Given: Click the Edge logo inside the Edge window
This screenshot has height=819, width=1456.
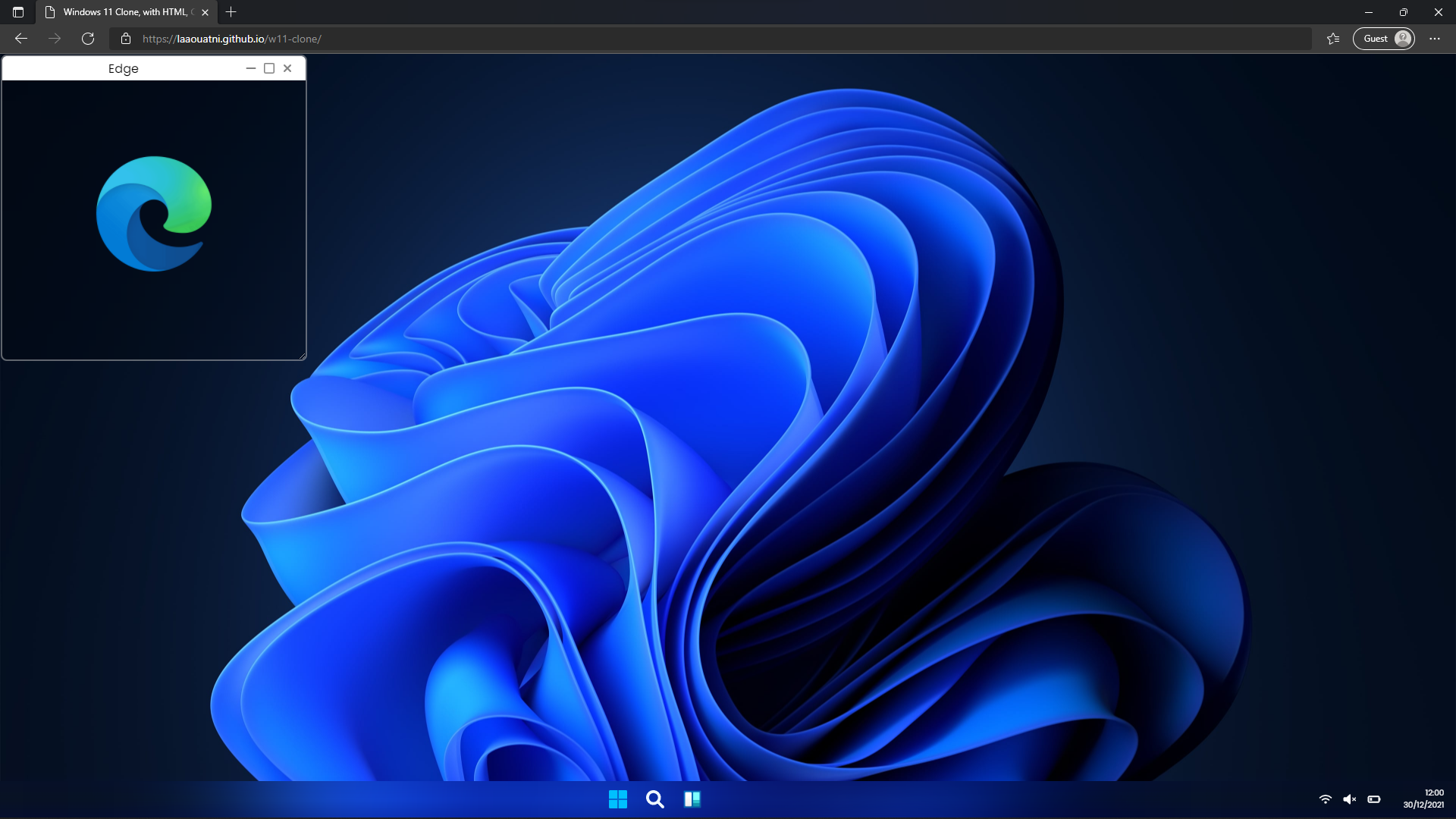Looking at the screenshot, I should coord(154,213).
